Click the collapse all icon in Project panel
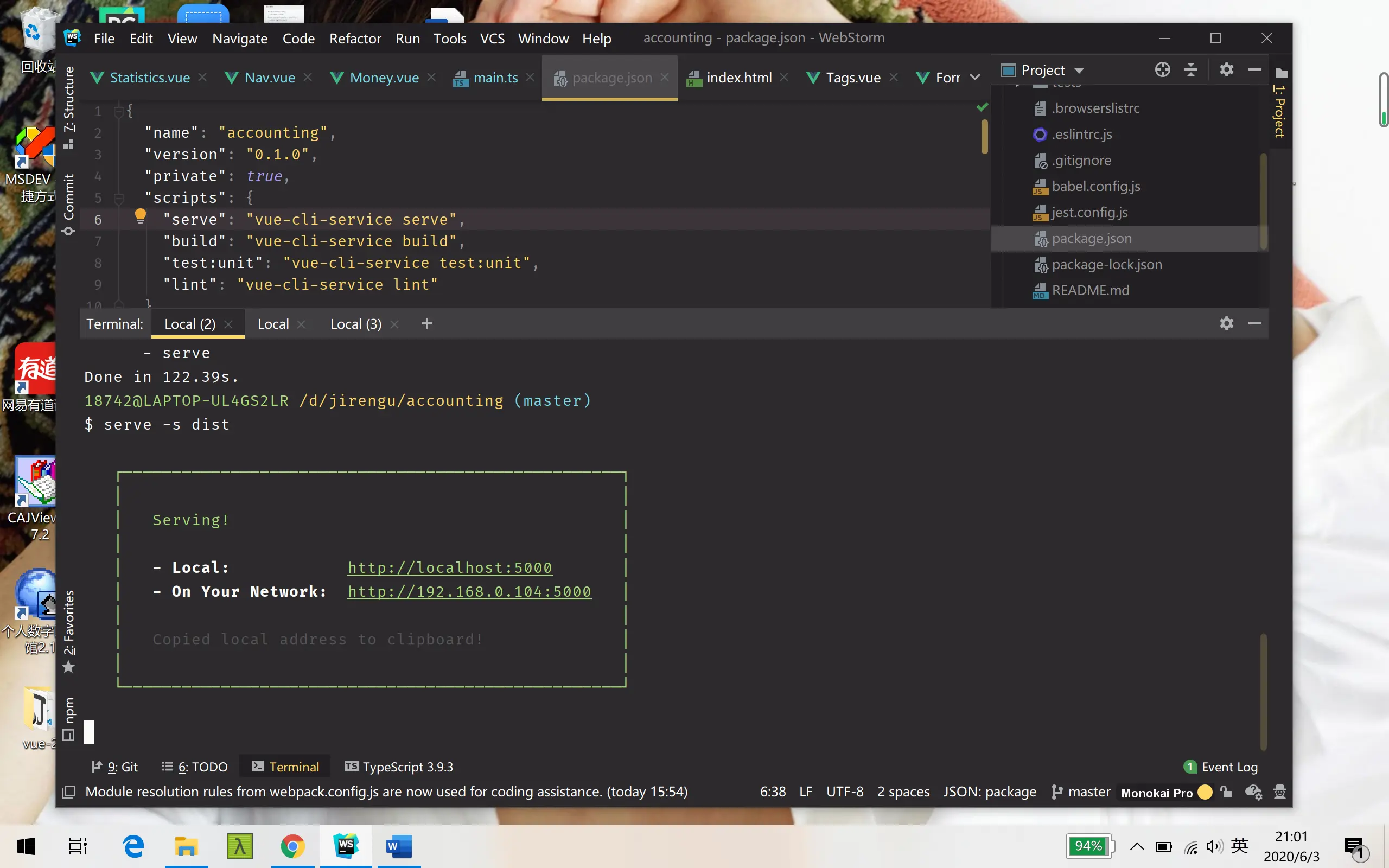Screen dimensions: 1389x868 1191,70
